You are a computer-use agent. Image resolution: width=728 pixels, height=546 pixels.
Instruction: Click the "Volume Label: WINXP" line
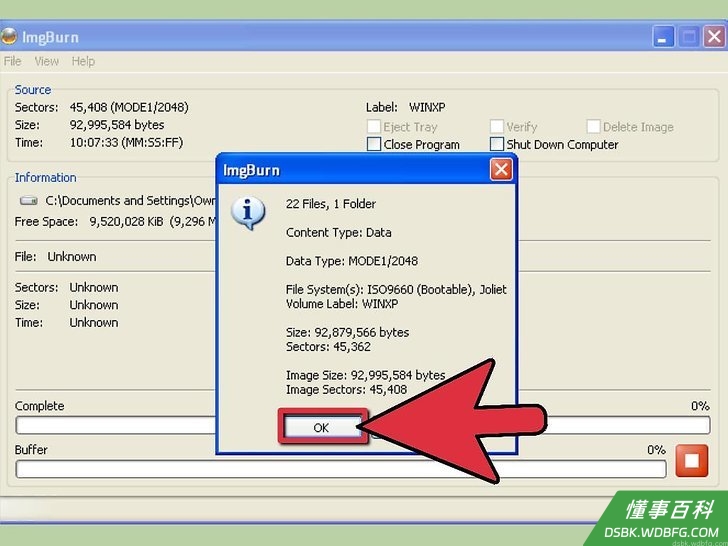pyautogui.click(x=342, y=304)
